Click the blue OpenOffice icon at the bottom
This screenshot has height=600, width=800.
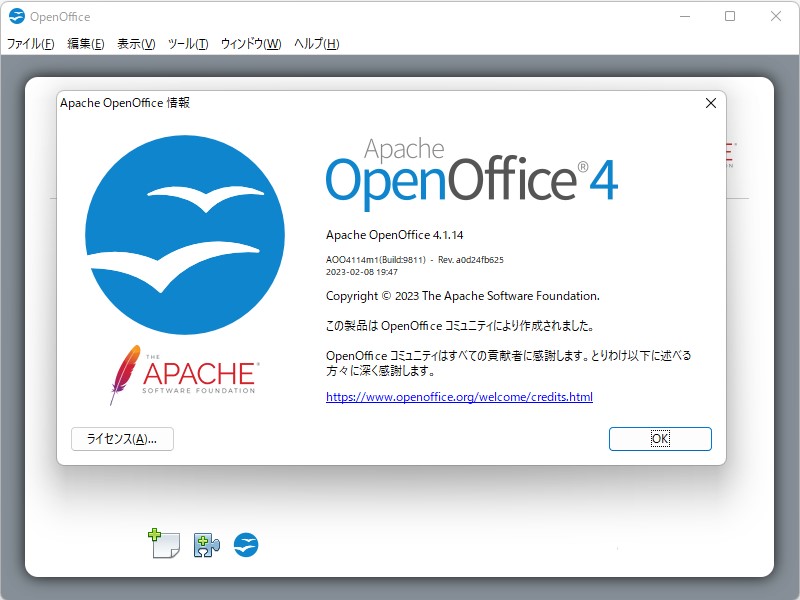245,545
